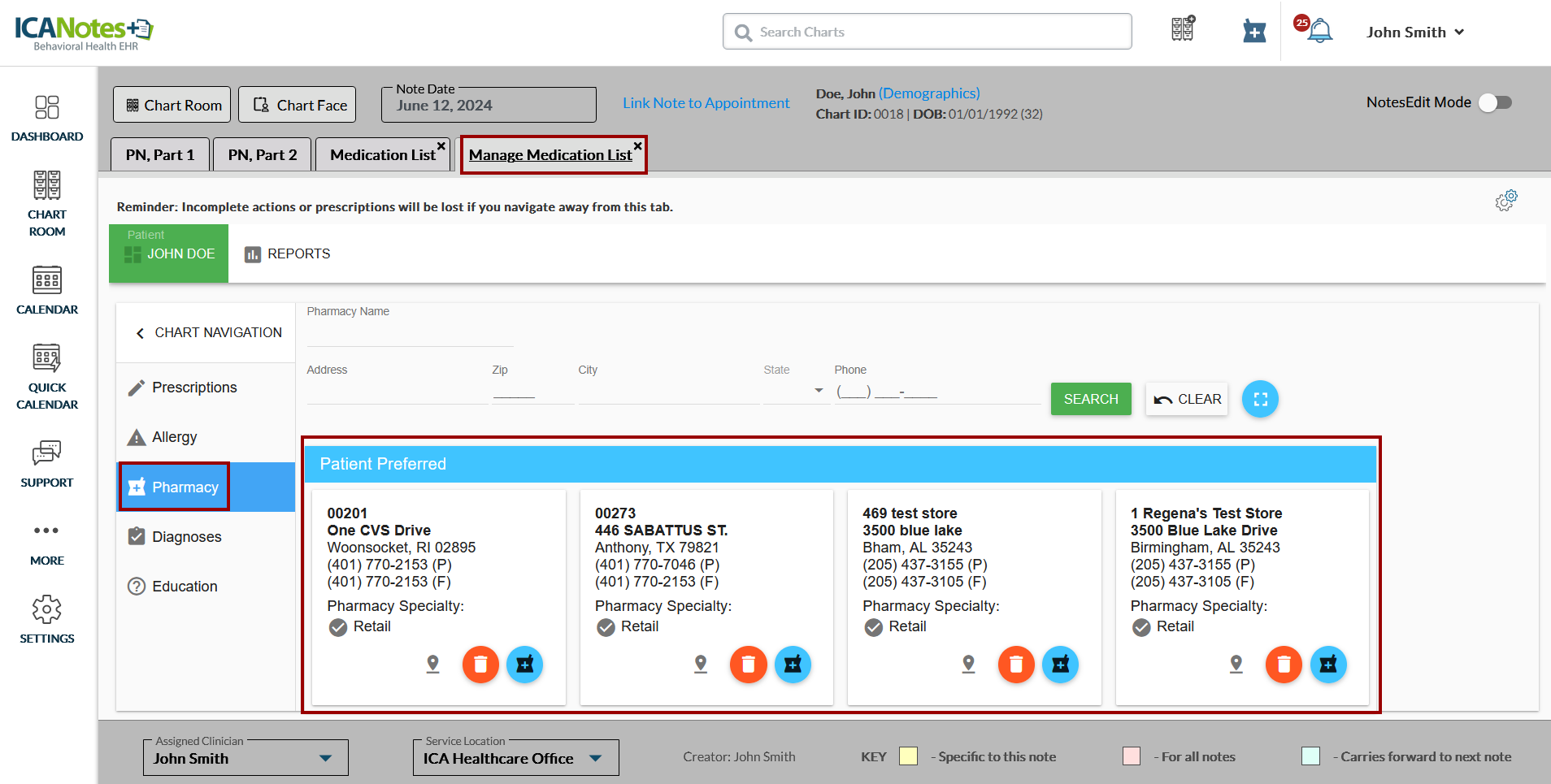The image size is (1551, 784).
Task: Click the notifications bell icon
Action: 1319,32
